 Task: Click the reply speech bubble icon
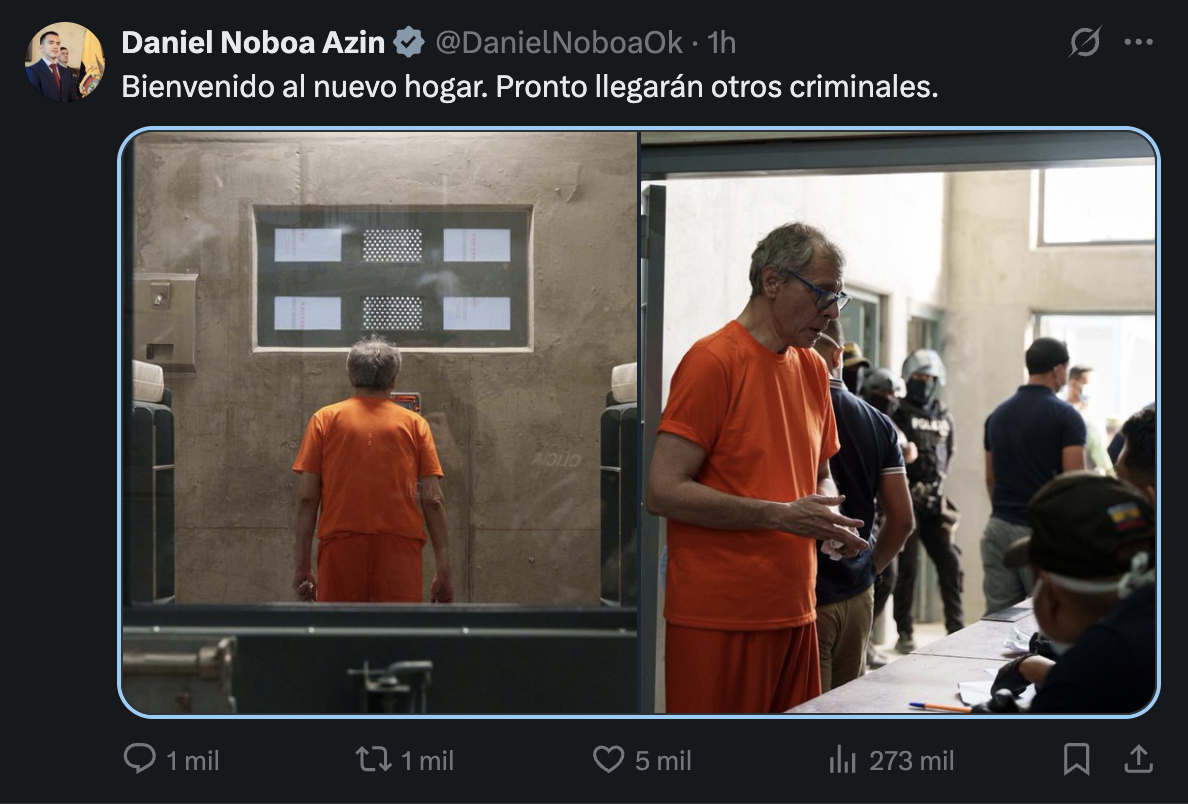139,759
